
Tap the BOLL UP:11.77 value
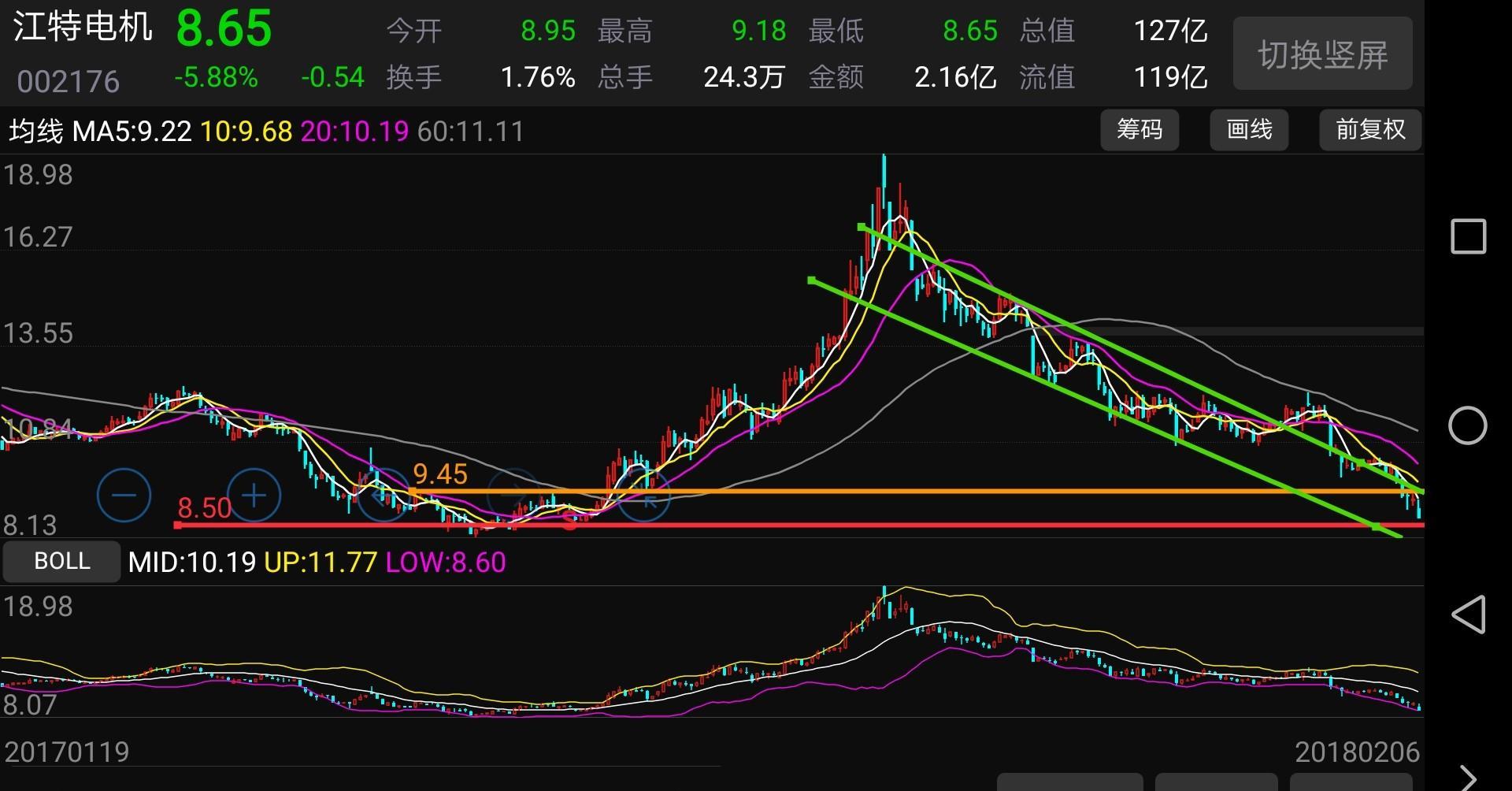click(x=321, y=563)
